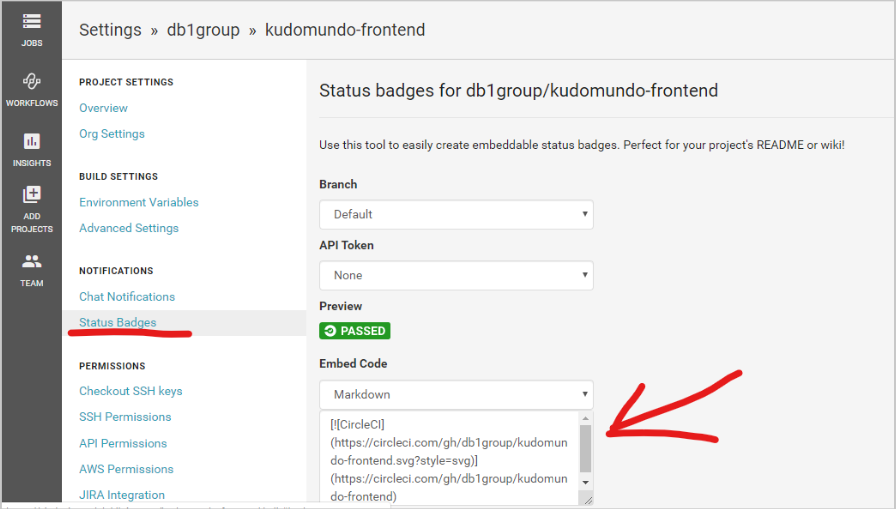Image resolution: width=896 pixels, height=509 pixels.
Task: Open the Insights sidebar icon
Action: (x=31, y=150)
